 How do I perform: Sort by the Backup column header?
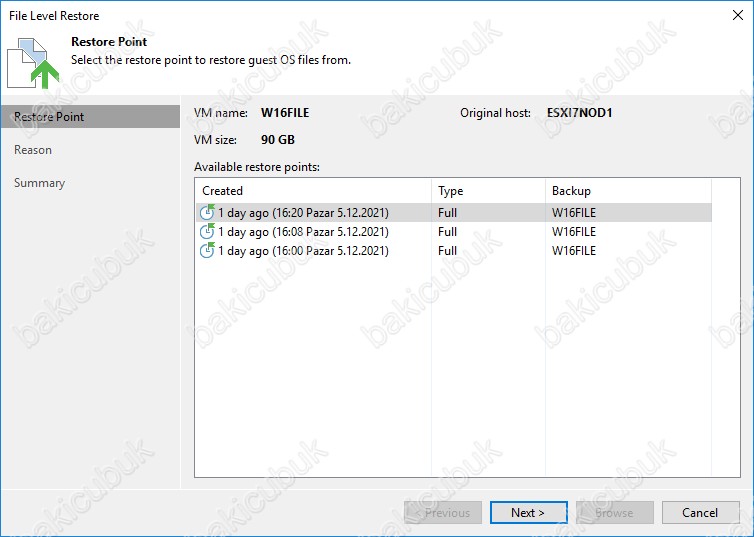click(x=628, y=191)
